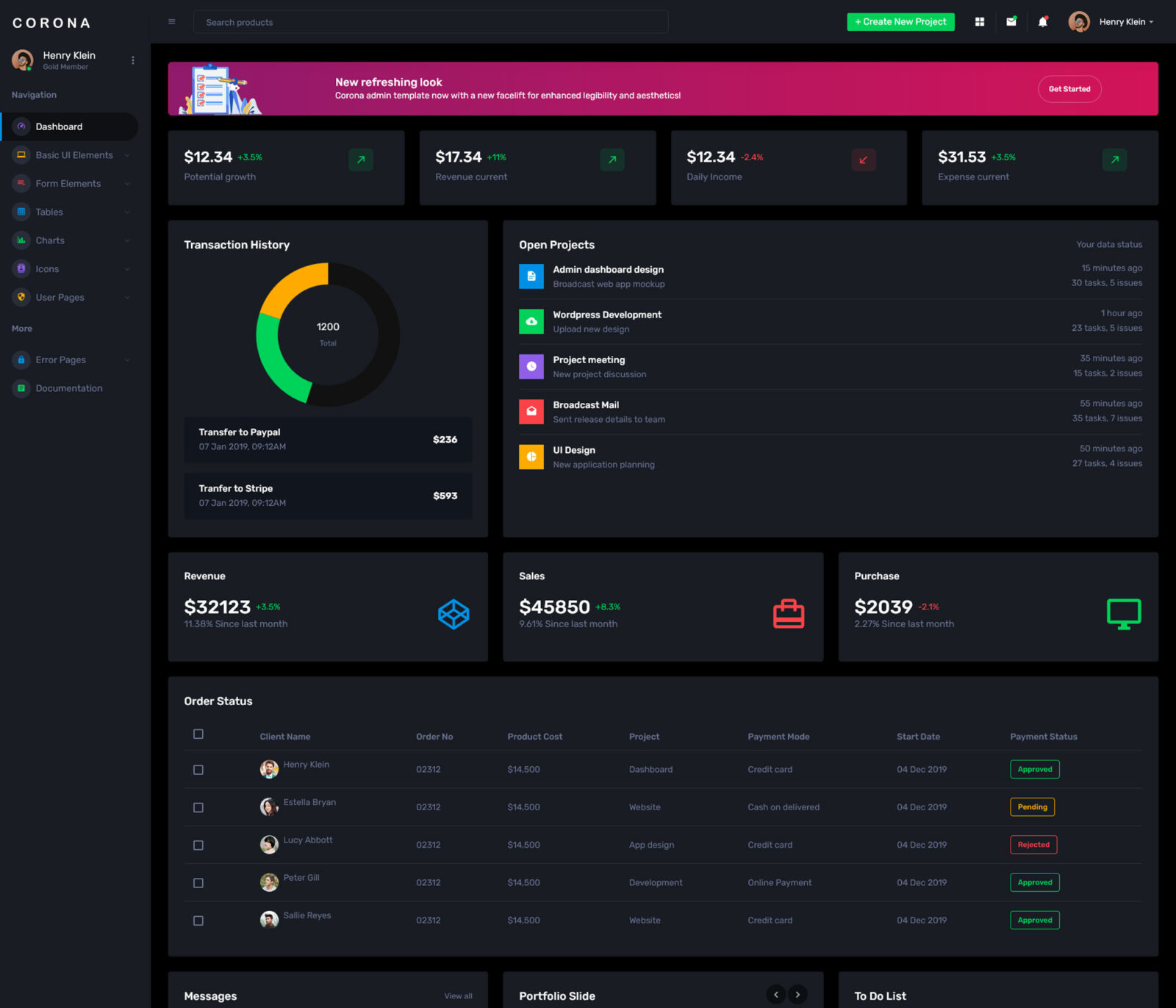Select the checkbox on Lucy Abbott's row
The image size is (1176, 1008).
click(198, 845)
